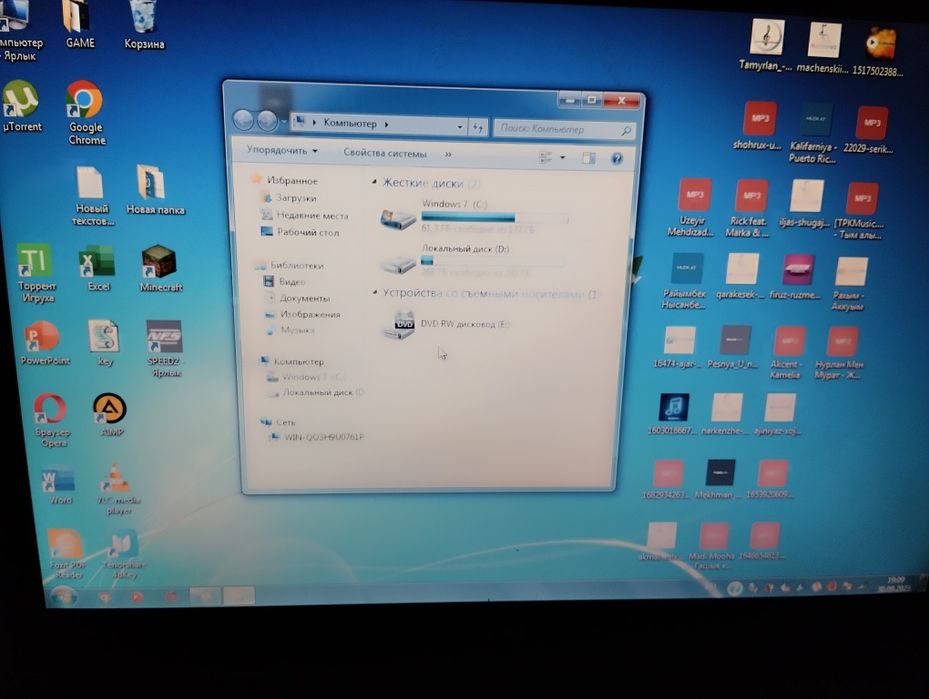Click the taskbar clock
Image resolution: width=929 pixels, height=699 pixels.
895,583
